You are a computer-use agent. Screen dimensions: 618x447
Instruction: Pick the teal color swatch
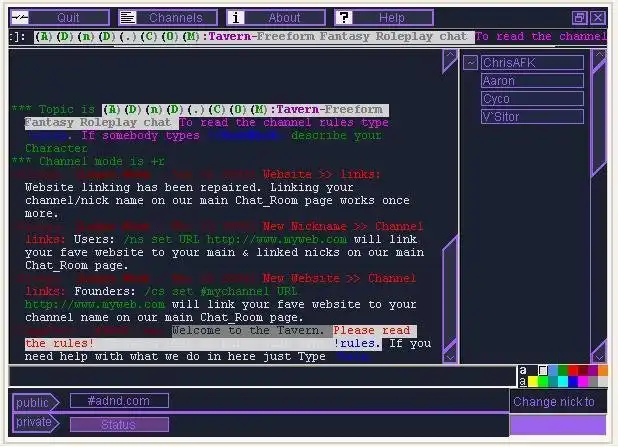point(553,381)
